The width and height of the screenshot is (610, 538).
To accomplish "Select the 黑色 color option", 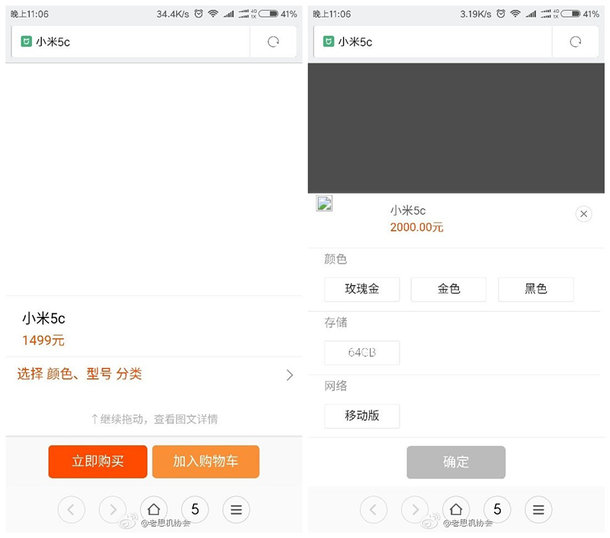I will coord(536,289).
